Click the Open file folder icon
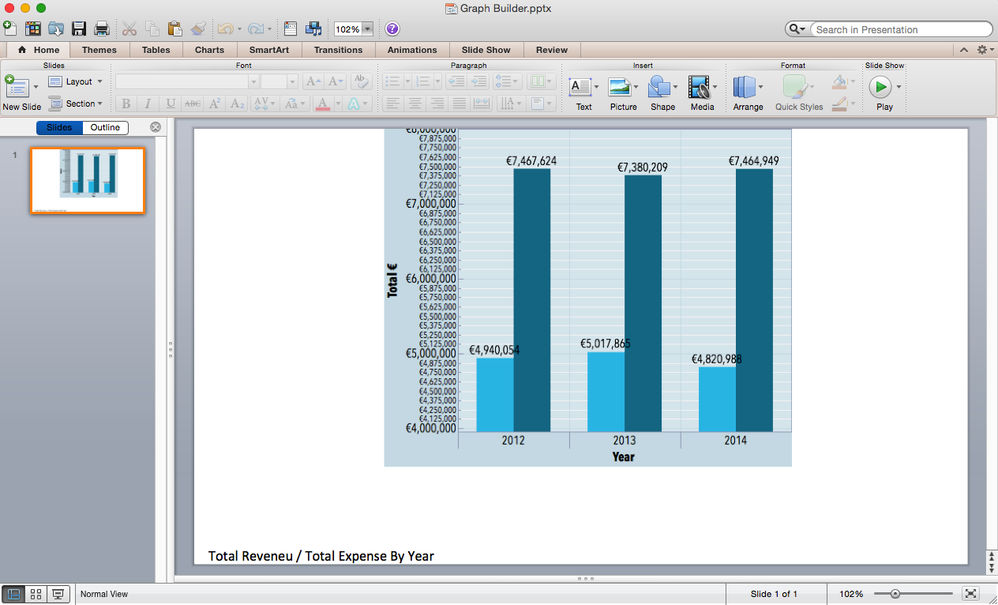The width and height of the screenshot is (998, 605). coord(56,29)
